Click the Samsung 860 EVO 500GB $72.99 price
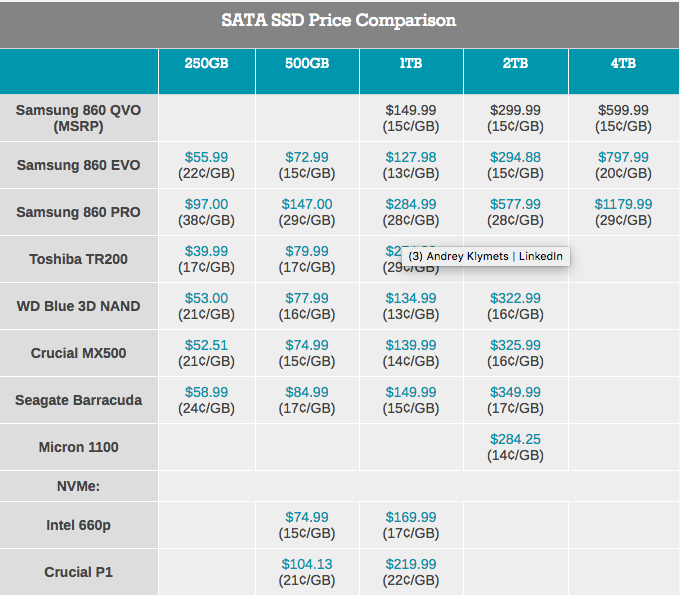 (x=306, y=157)
